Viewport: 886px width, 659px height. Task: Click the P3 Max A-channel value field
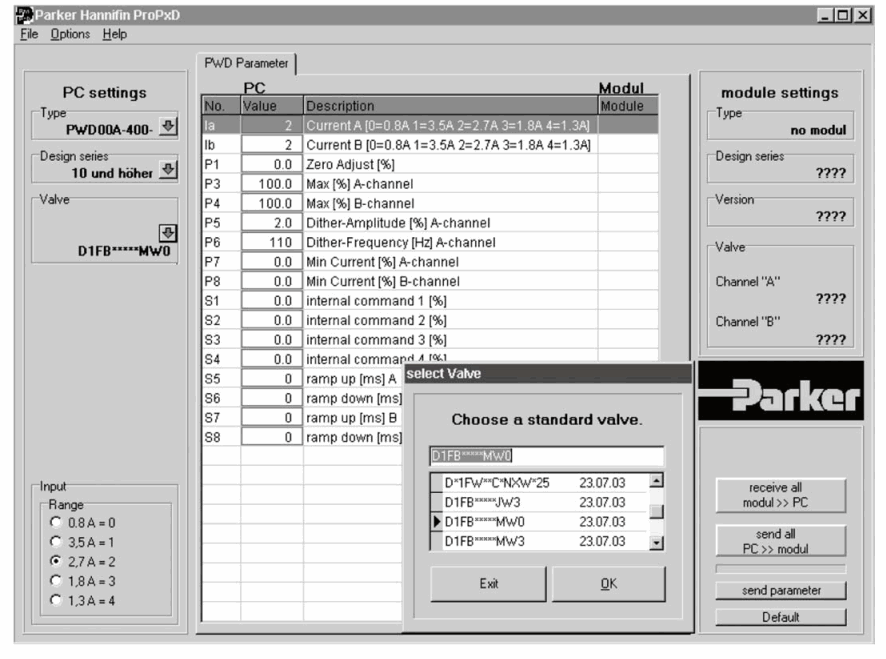(271, 184)
